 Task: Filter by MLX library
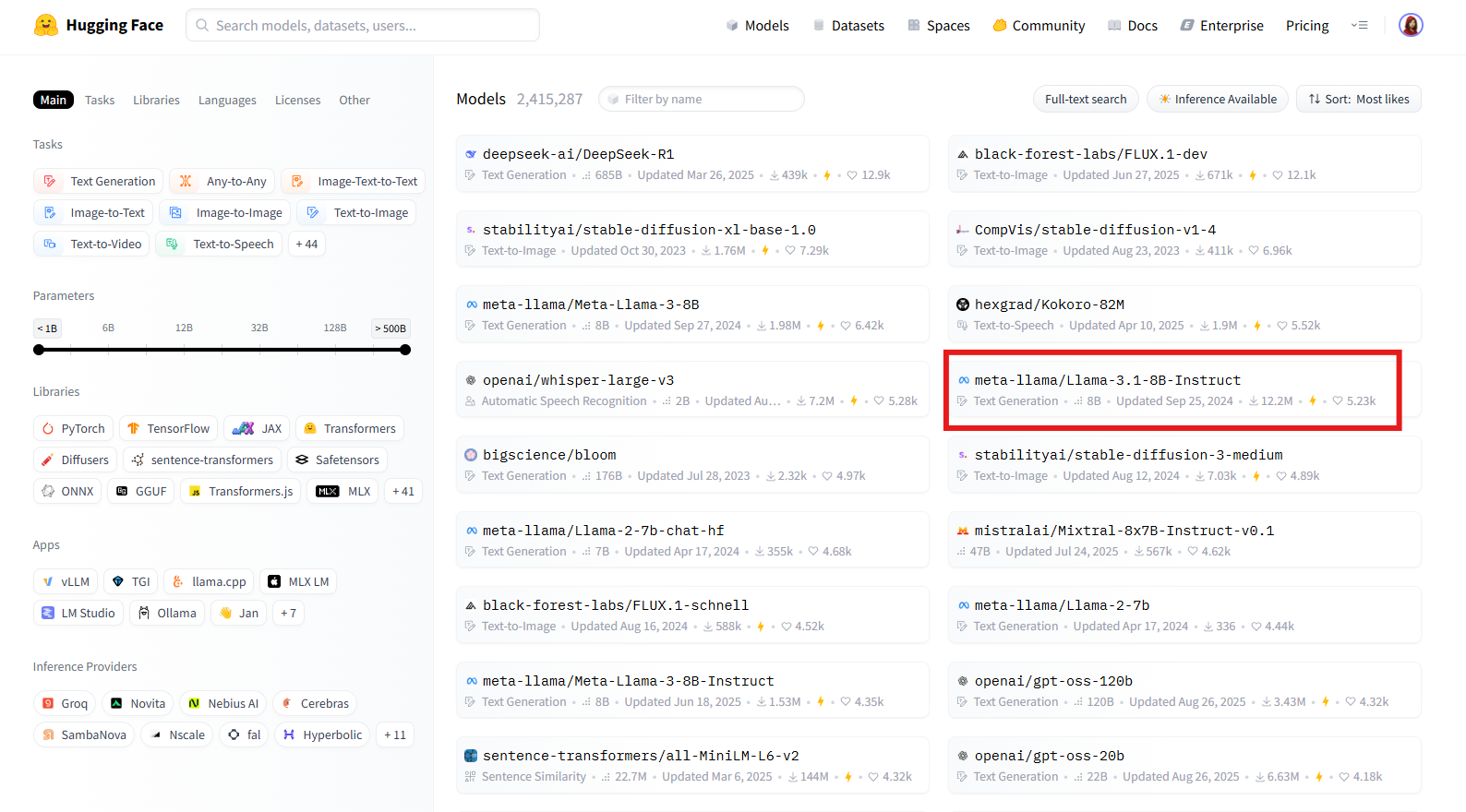pyautogui.click(x=342, y=491)
